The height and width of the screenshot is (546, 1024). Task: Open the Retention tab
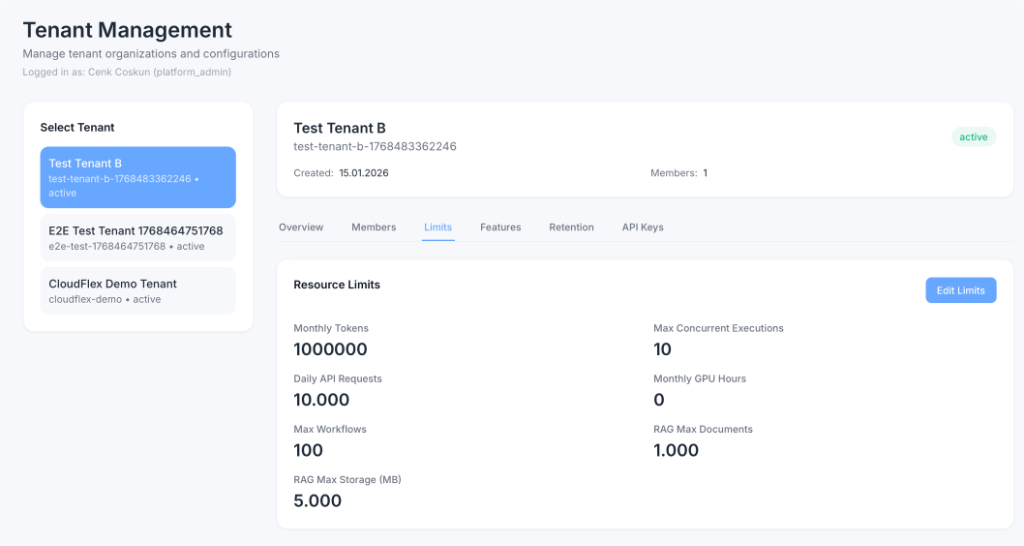pyautogui.click(x=571, y=227)
